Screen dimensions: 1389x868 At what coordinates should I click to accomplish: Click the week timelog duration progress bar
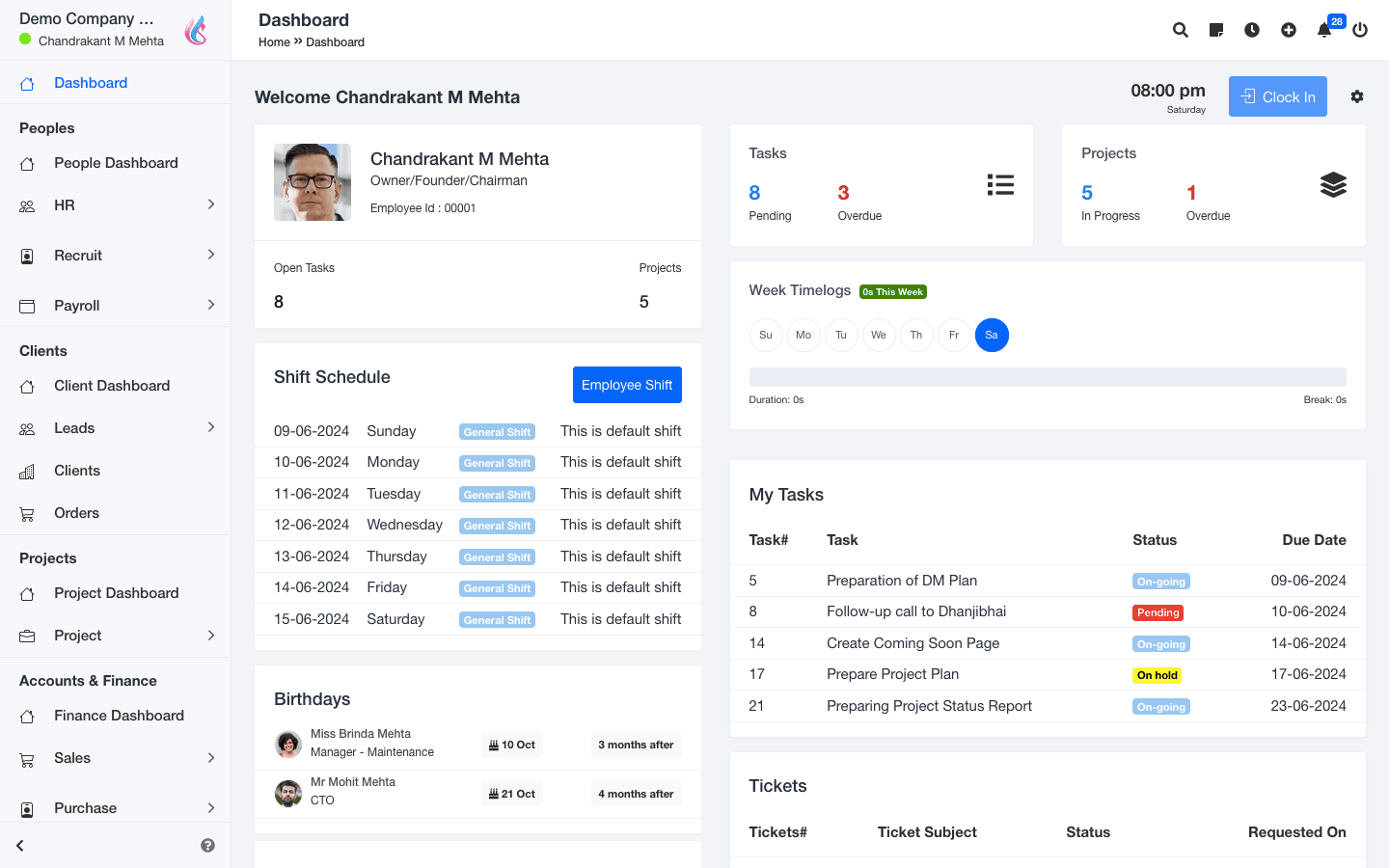click(1048, 377)
